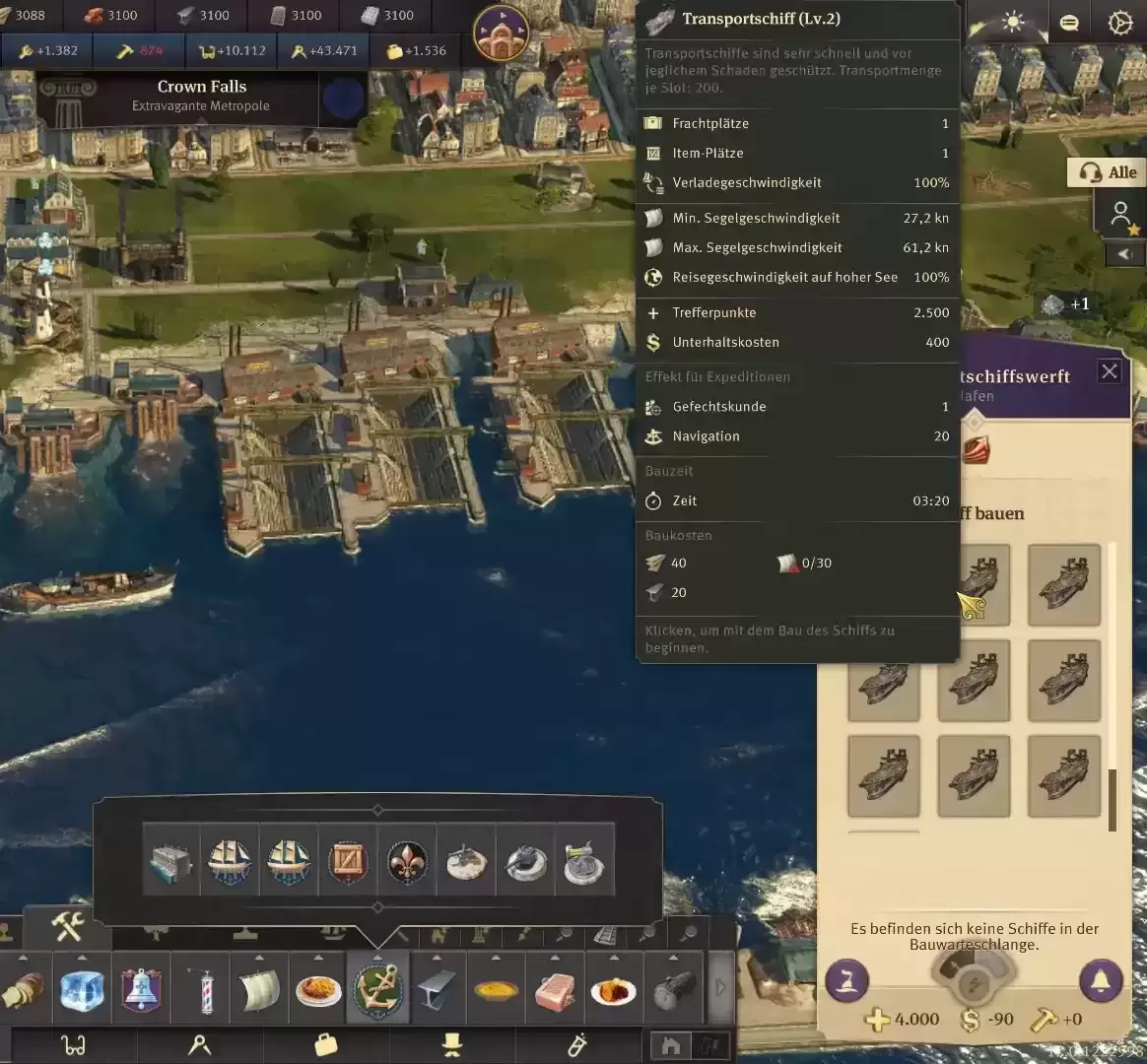Pick the wooden crate depot building
The image size is (1147, 1064).
coord(348,862)
